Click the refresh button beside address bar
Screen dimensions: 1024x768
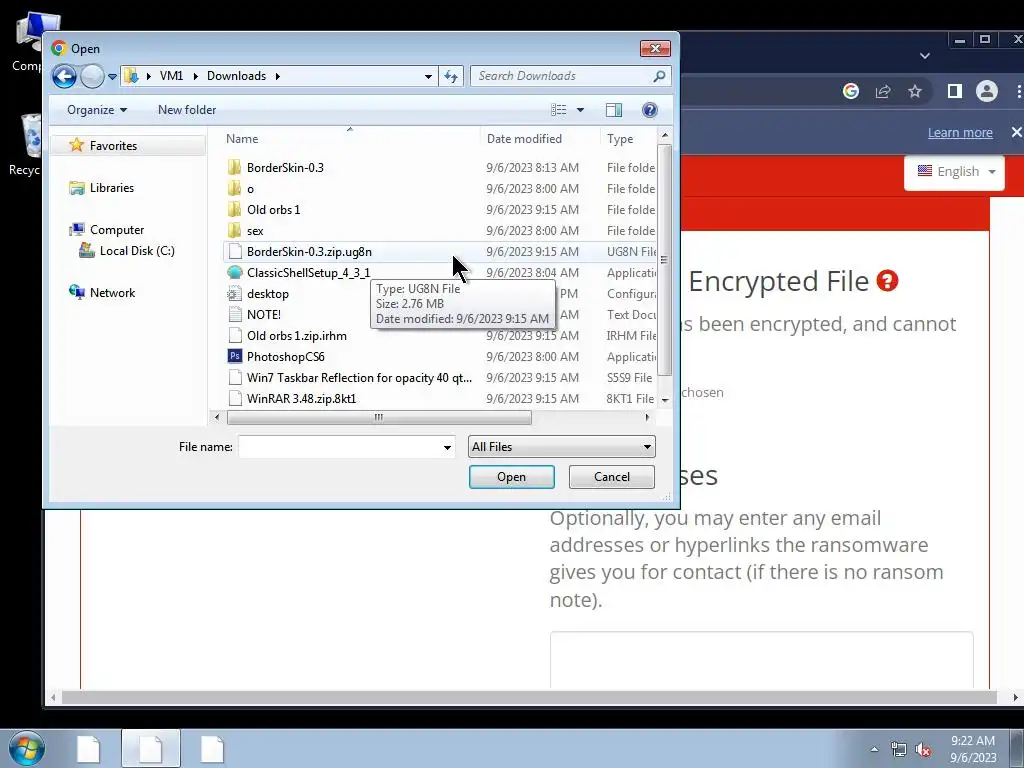click(451, 76)
